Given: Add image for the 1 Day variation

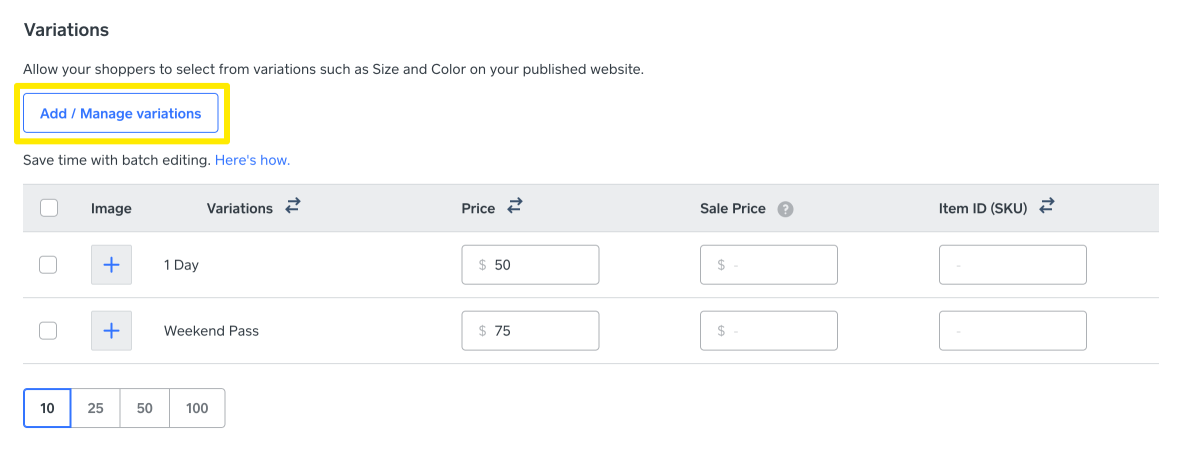Looking at the screenshot, I should click(x=111, y=265).
